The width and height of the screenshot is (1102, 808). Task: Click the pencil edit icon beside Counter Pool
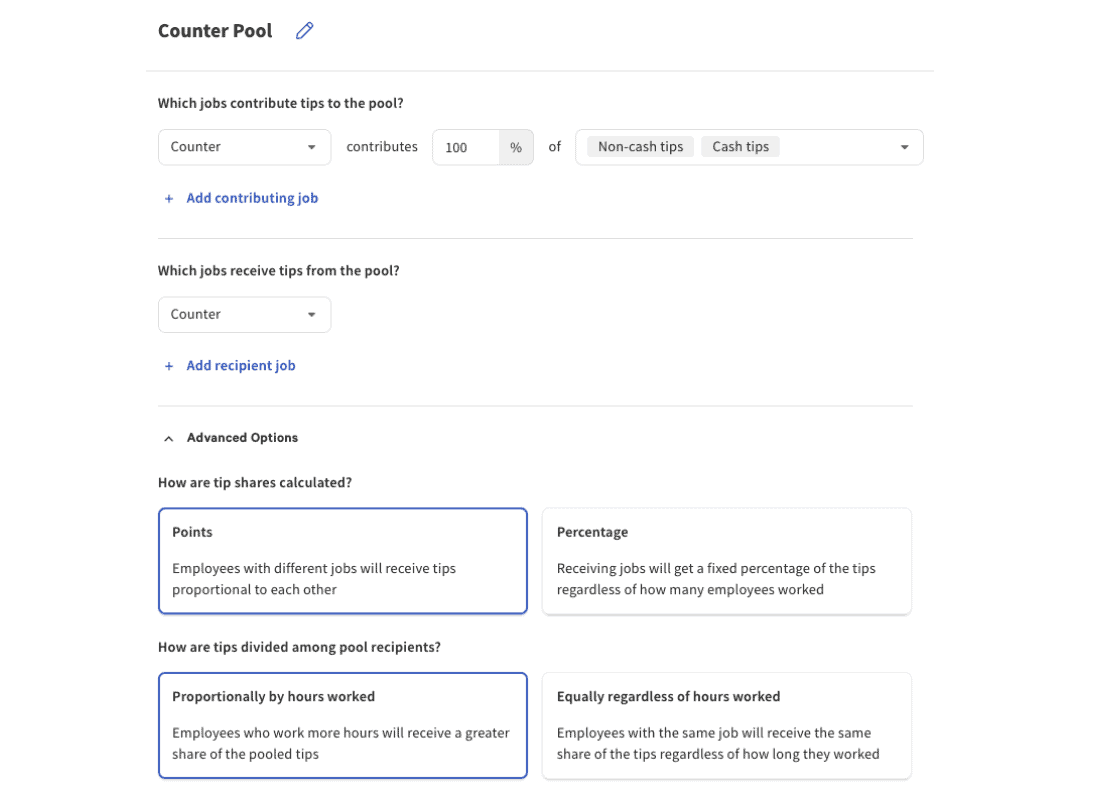tap(305, 31)
